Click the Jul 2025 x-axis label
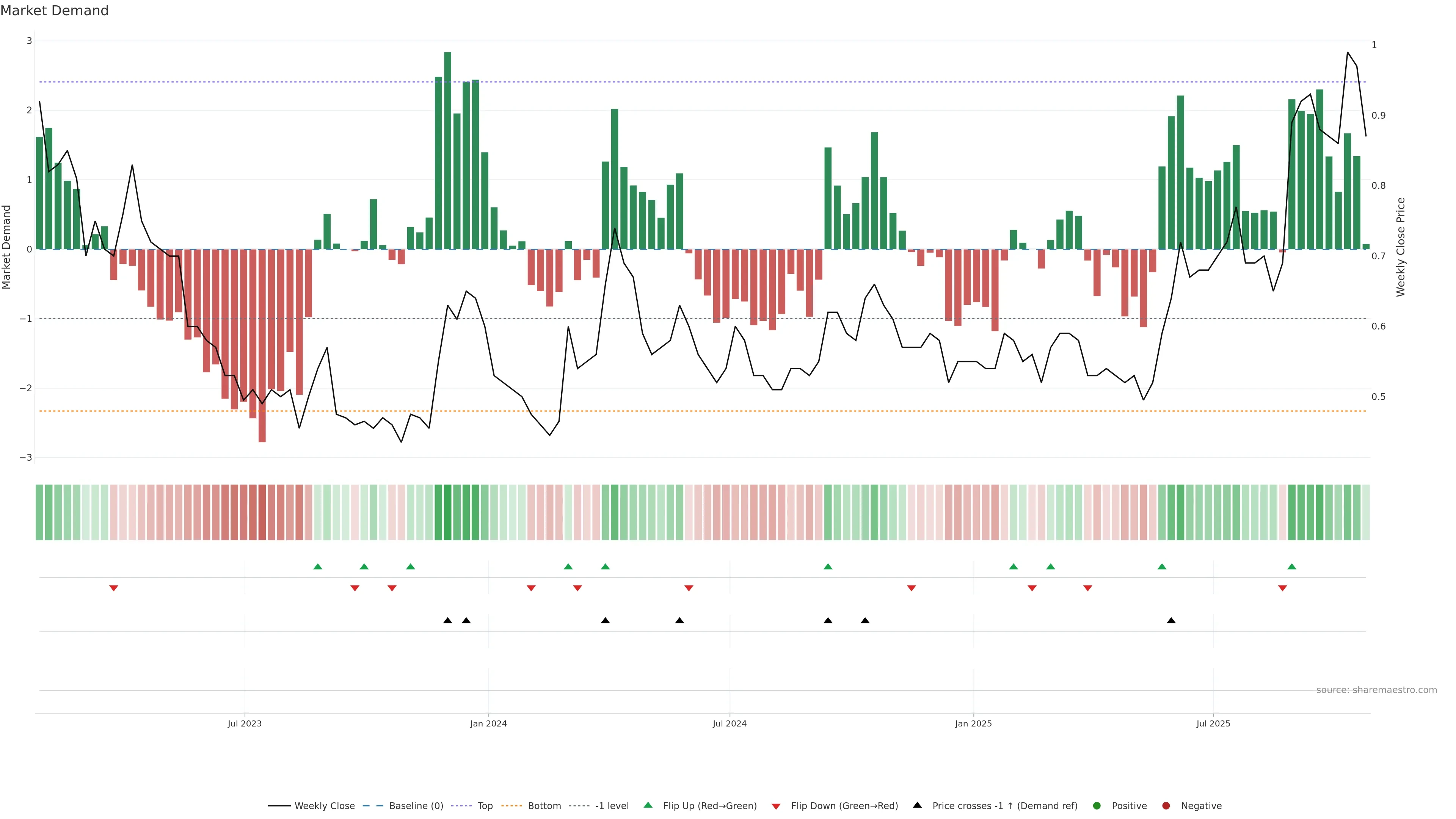Image resolution: width=1456 pixels, height=819 pixels. click(x=1213, y=723)
